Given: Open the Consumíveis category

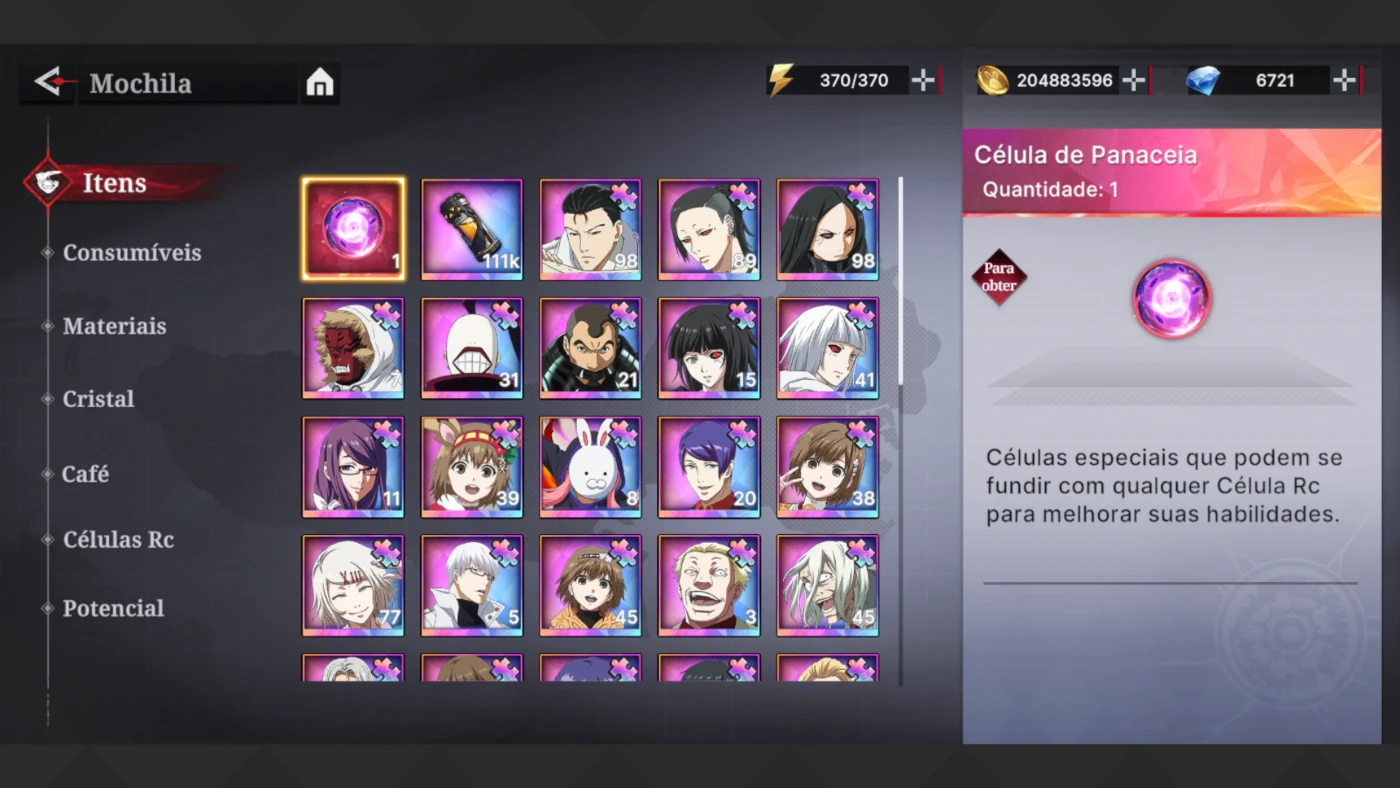Looking at the screenshot, I should click(132, 253).
